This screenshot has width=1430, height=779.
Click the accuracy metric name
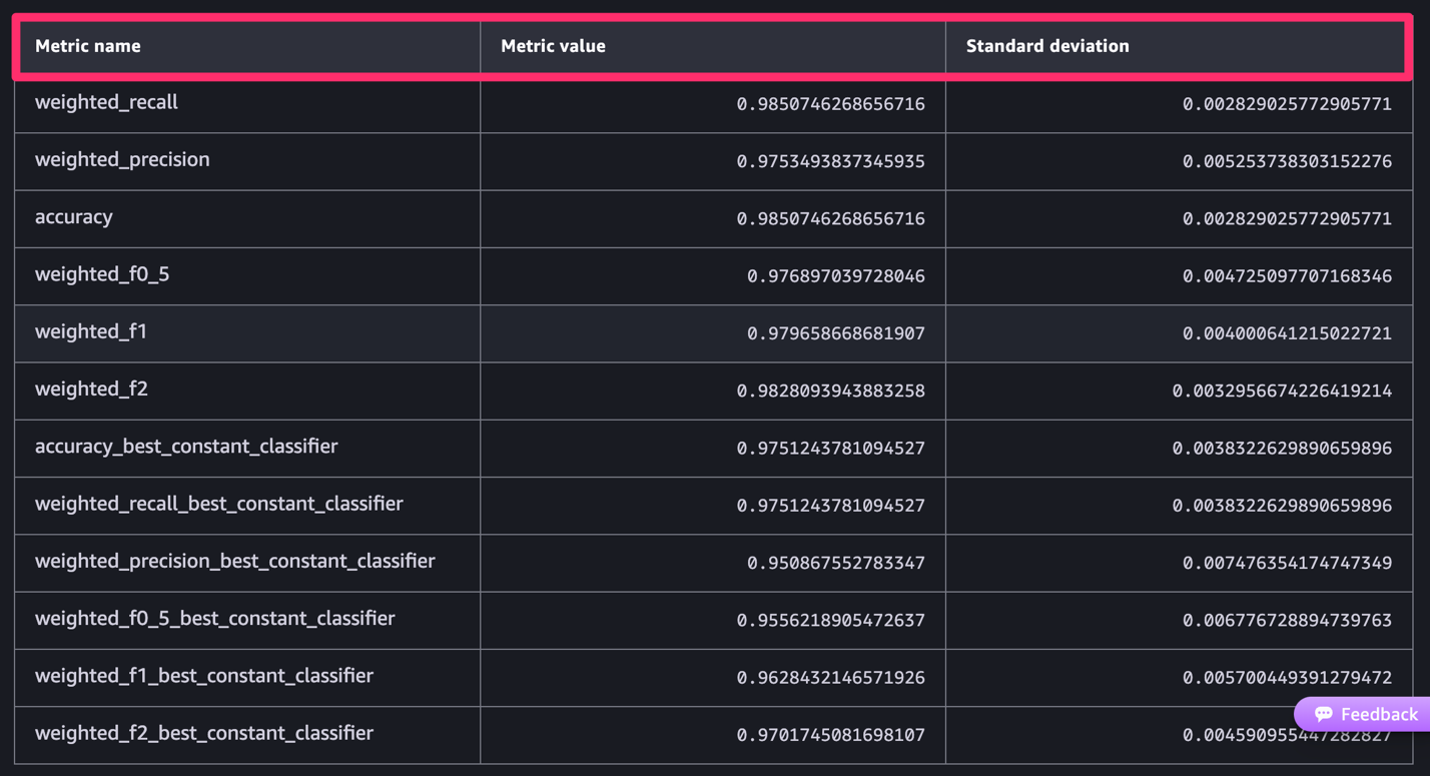pos(74,217)
